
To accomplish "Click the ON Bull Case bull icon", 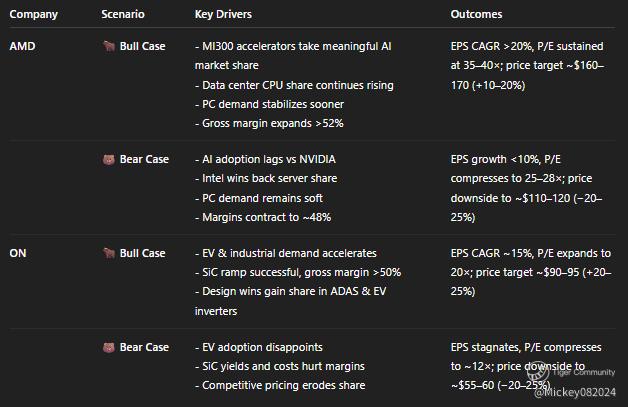I will (x=108, y=253).
